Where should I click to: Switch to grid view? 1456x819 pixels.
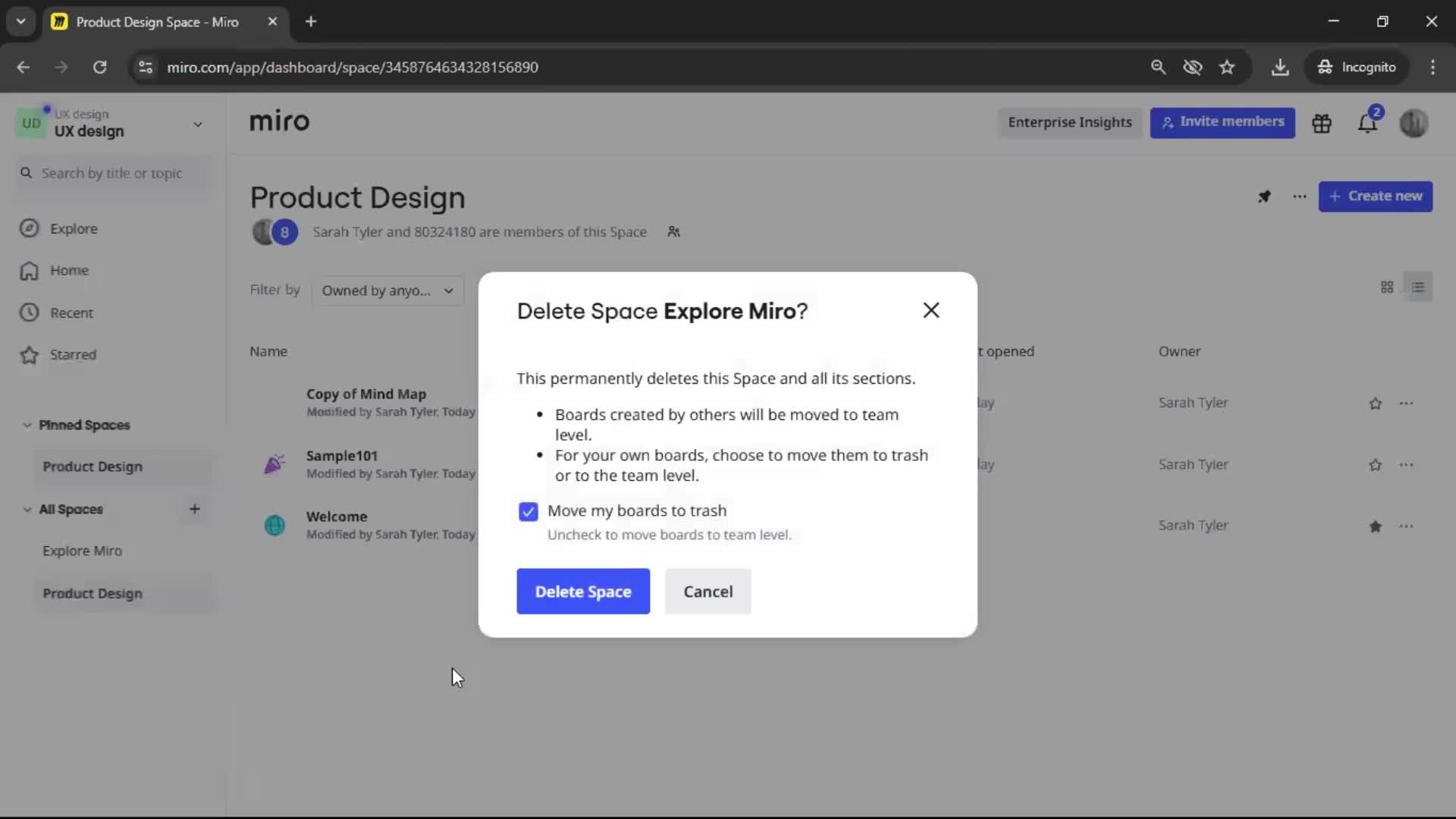(x=1387, y=287)
